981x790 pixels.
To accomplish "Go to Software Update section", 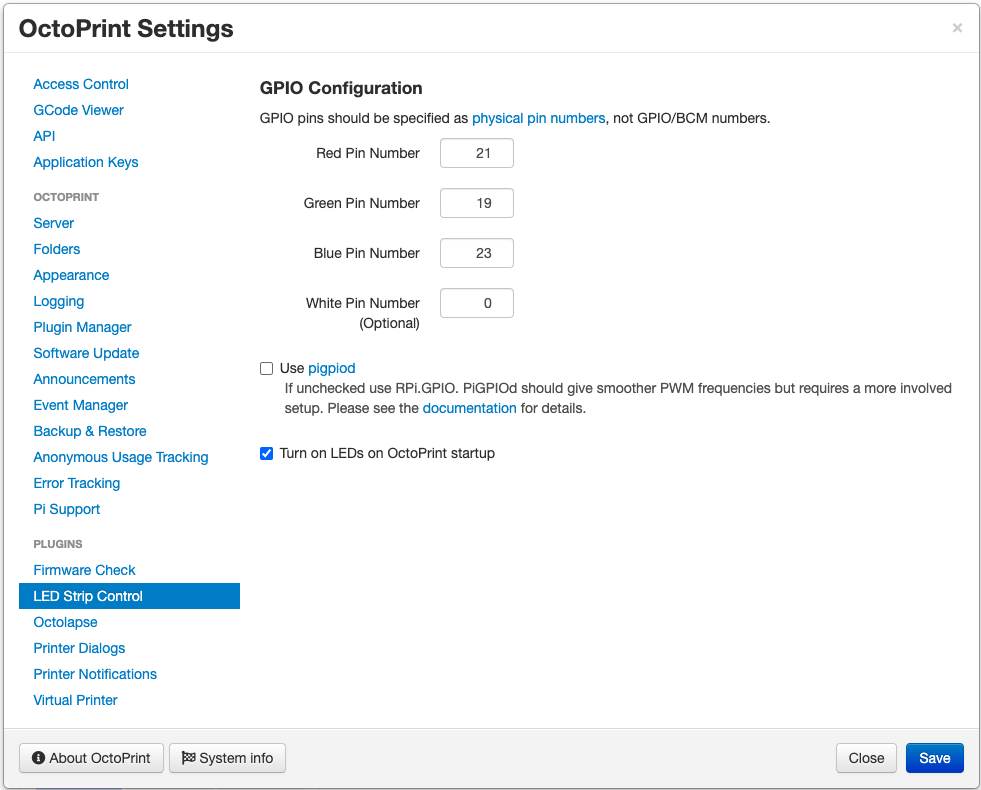I will (x=86, y=353).
